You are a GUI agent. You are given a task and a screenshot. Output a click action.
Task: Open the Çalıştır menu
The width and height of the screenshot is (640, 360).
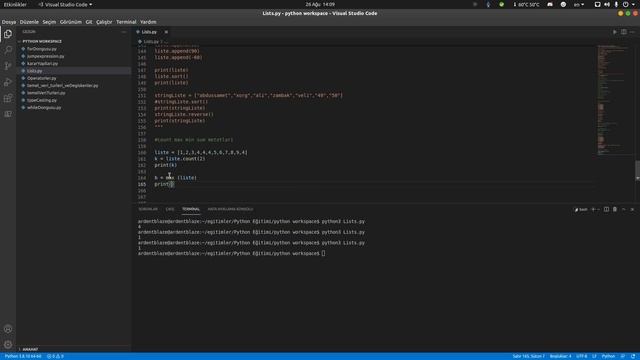pyautogui.click(x=104, y=22)
